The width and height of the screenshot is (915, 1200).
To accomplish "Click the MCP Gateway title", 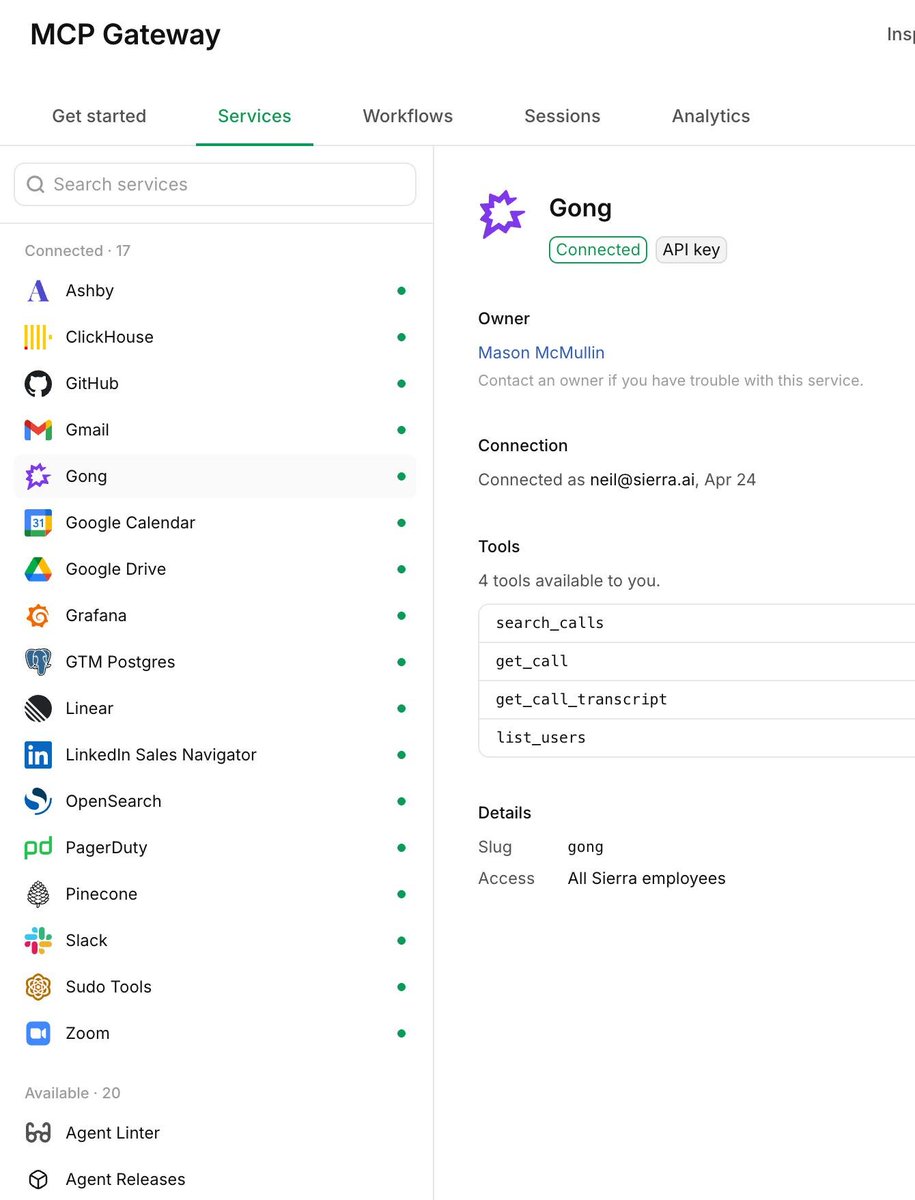I will coord(125,35).
